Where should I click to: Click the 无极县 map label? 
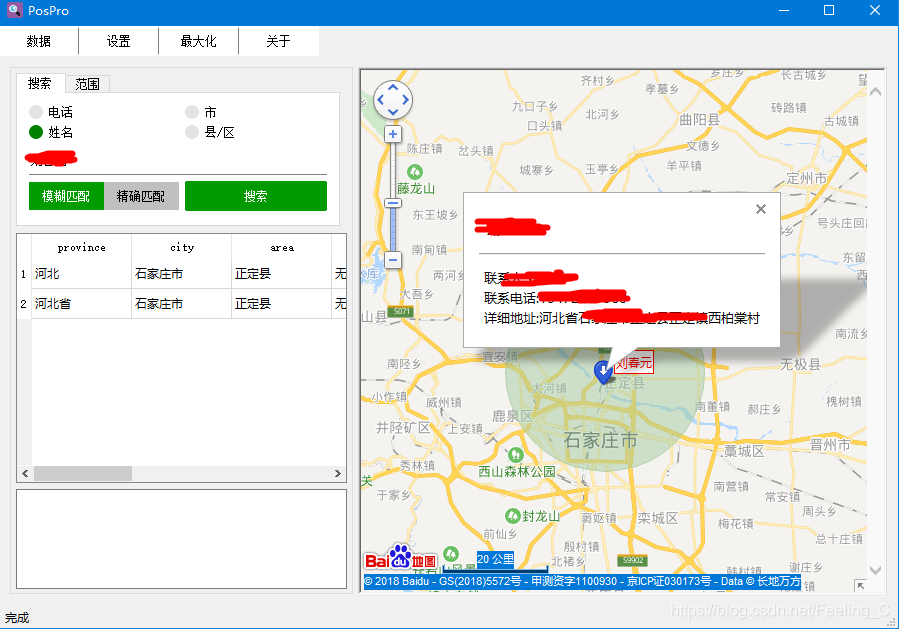[x=800, y=364]
